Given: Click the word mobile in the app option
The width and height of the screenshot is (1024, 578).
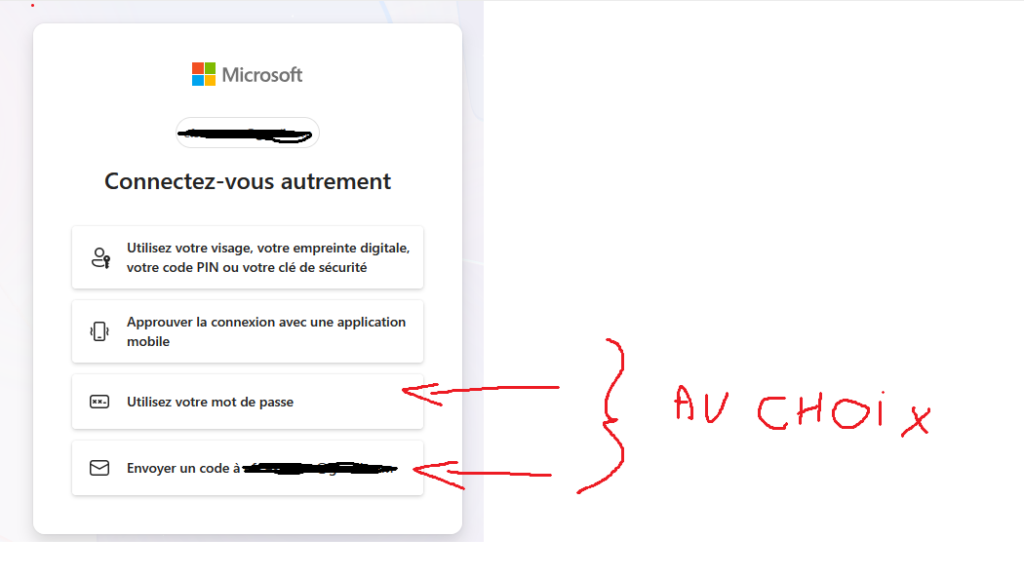Looking at the screenshot, I should tap(148, 341).
